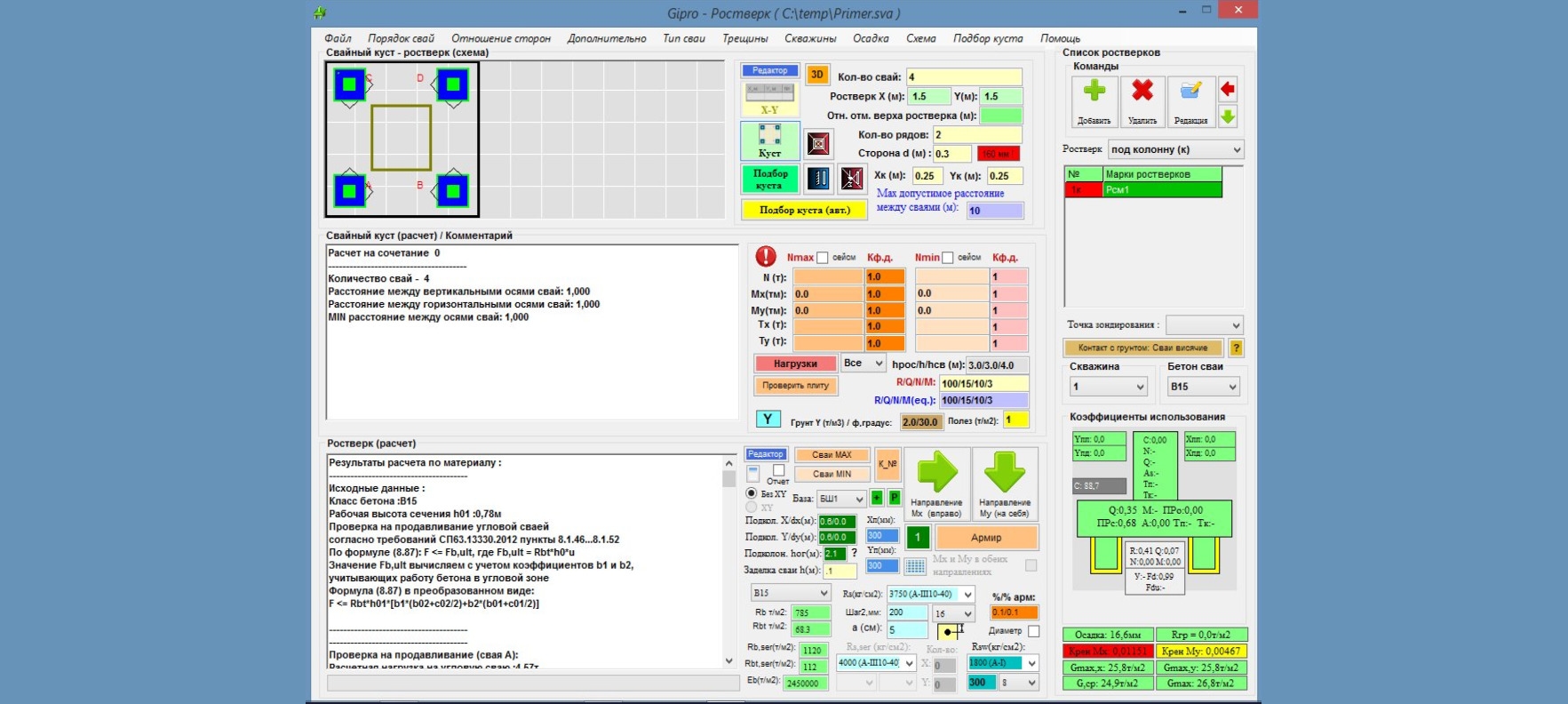Image resolution: width=1568 pixels, height=704 pixels.
Task: Check the Отчет checkbox
Action: 778,470
